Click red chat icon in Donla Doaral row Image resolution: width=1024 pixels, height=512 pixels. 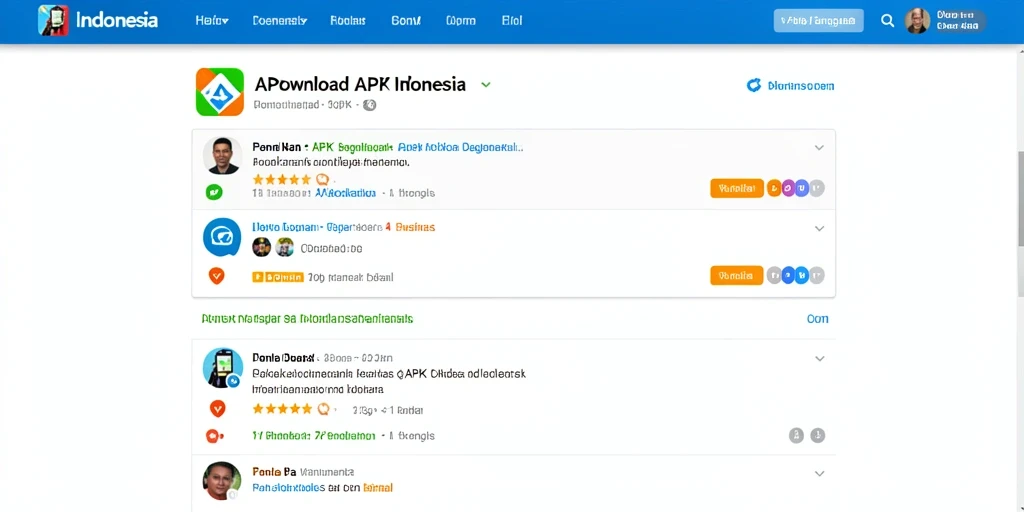[x=214, y=436]
